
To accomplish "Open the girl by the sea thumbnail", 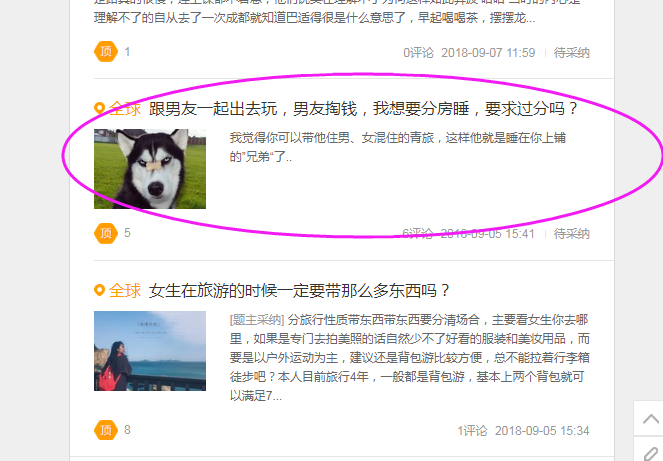I will (150, 351).
